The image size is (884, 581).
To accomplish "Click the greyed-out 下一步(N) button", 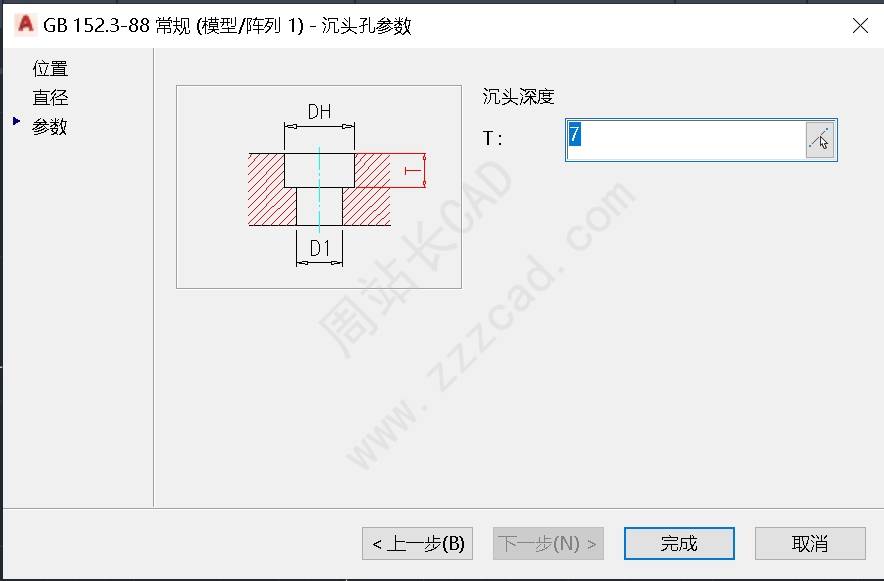I will click(x=548, y=543).
